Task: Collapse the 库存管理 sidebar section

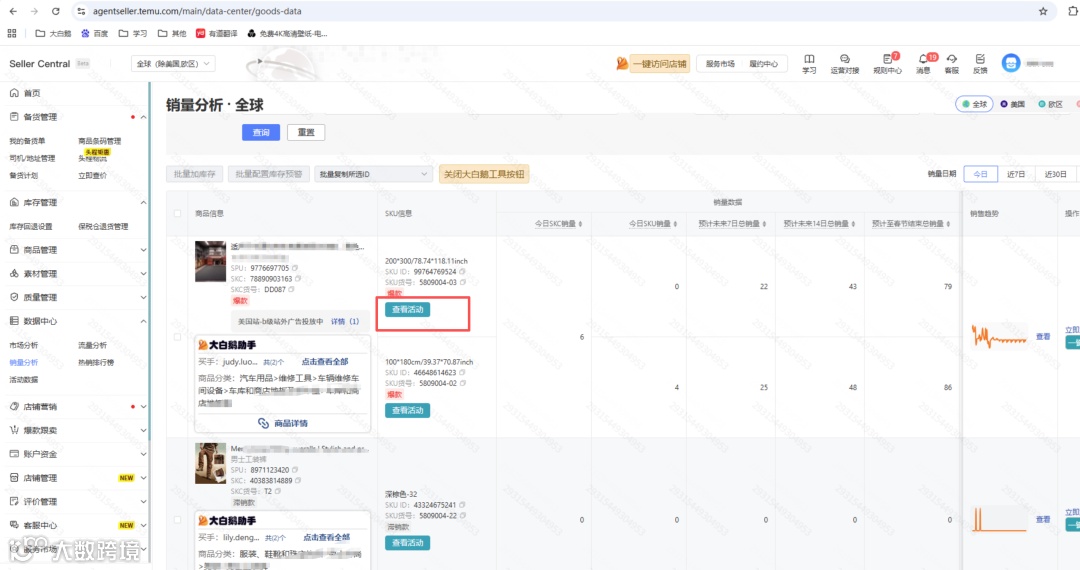Action: [x=143, y=202]
